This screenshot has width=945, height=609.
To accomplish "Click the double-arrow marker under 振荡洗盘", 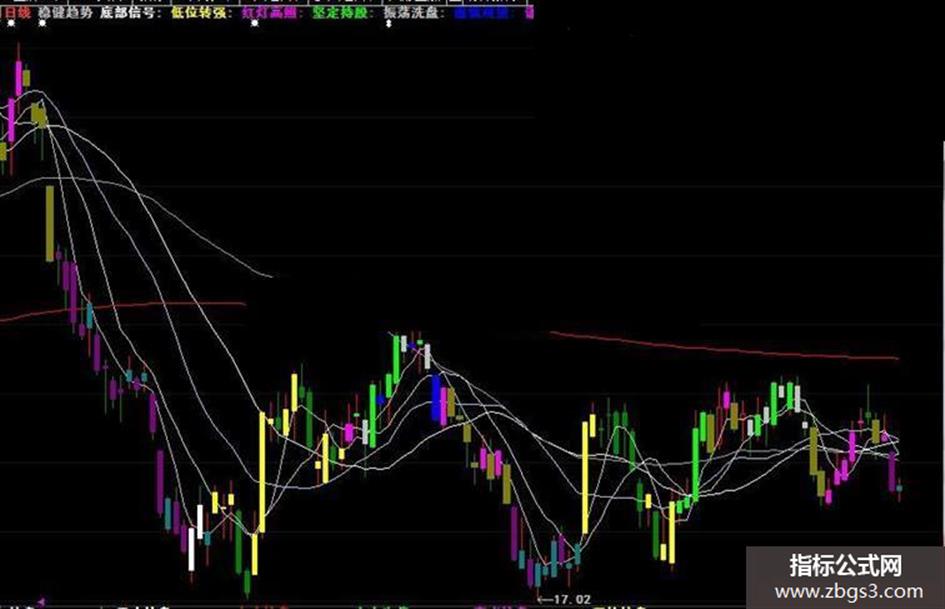I will click(389, 24).
